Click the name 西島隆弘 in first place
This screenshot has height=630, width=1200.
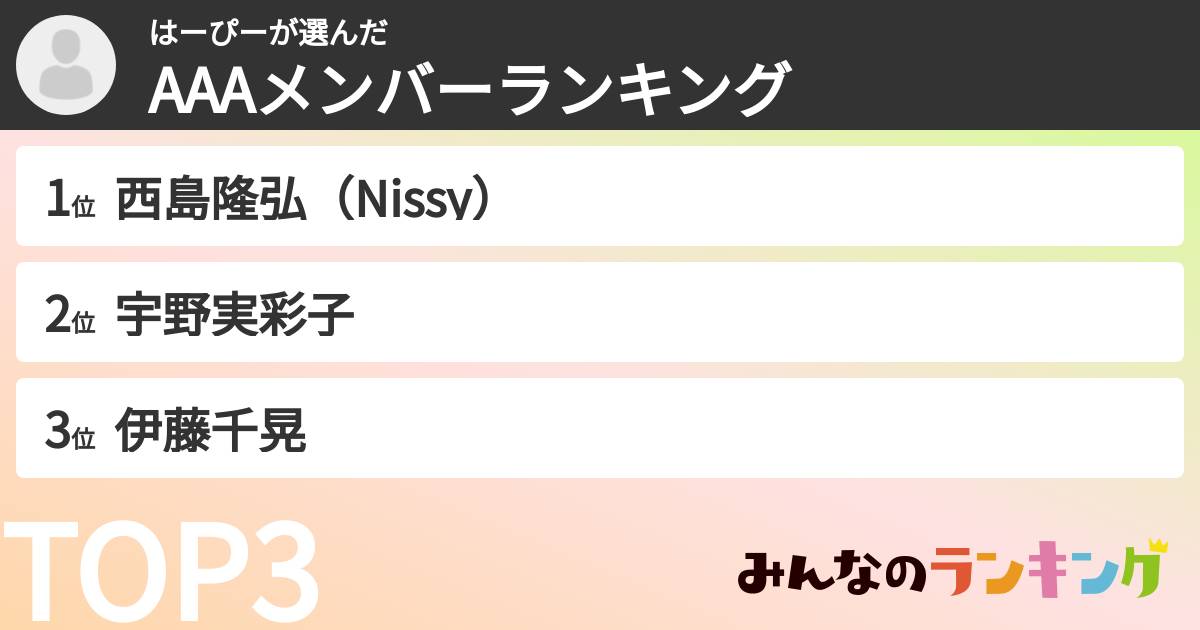210,200
